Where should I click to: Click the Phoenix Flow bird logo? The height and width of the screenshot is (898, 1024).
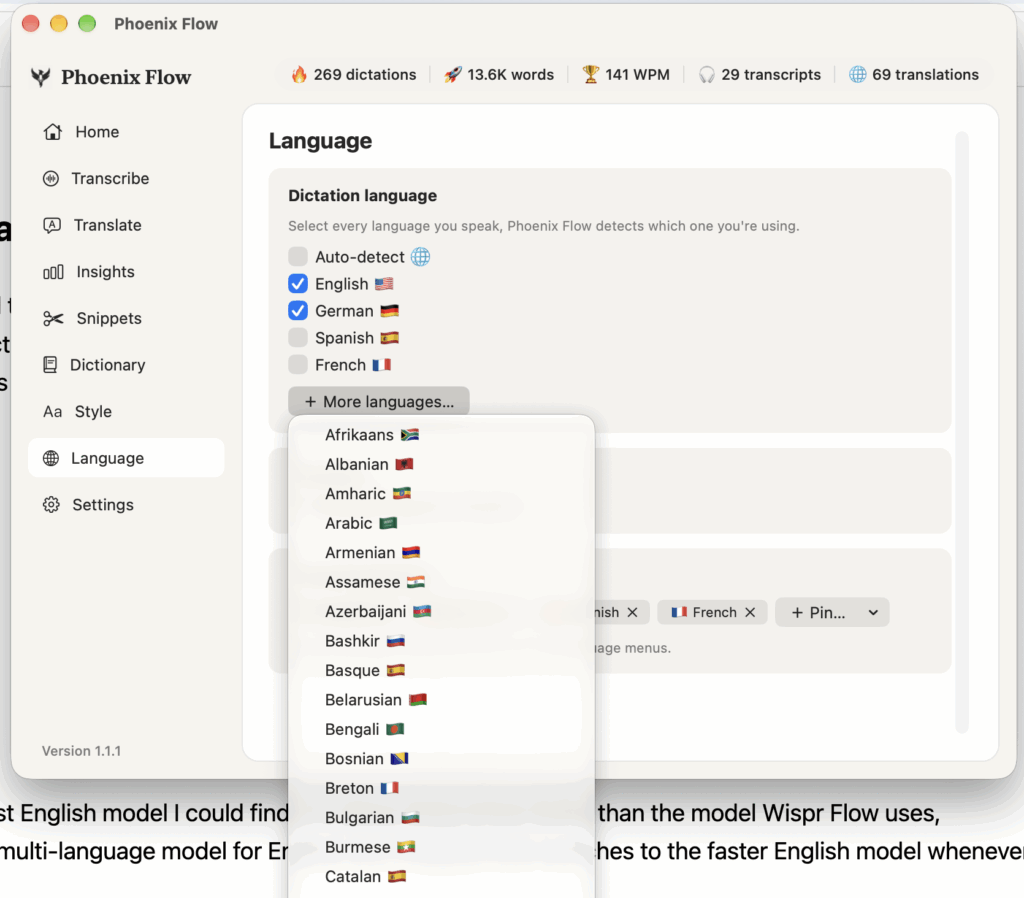[x=40, y=77]
